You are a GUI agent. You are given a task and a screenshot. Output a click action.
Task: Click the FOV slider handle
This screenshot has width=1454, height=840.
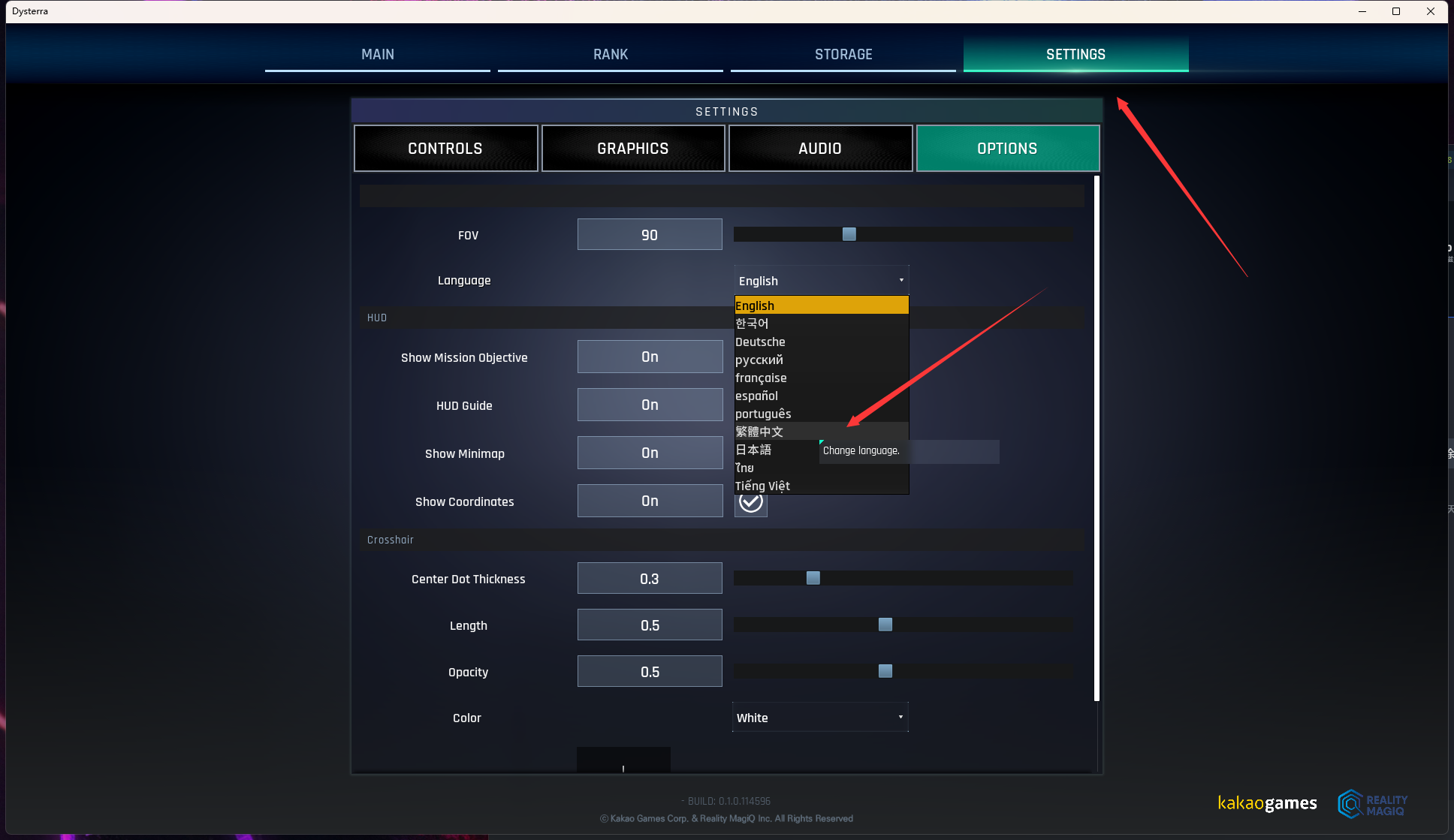click(x=849, y=234)
